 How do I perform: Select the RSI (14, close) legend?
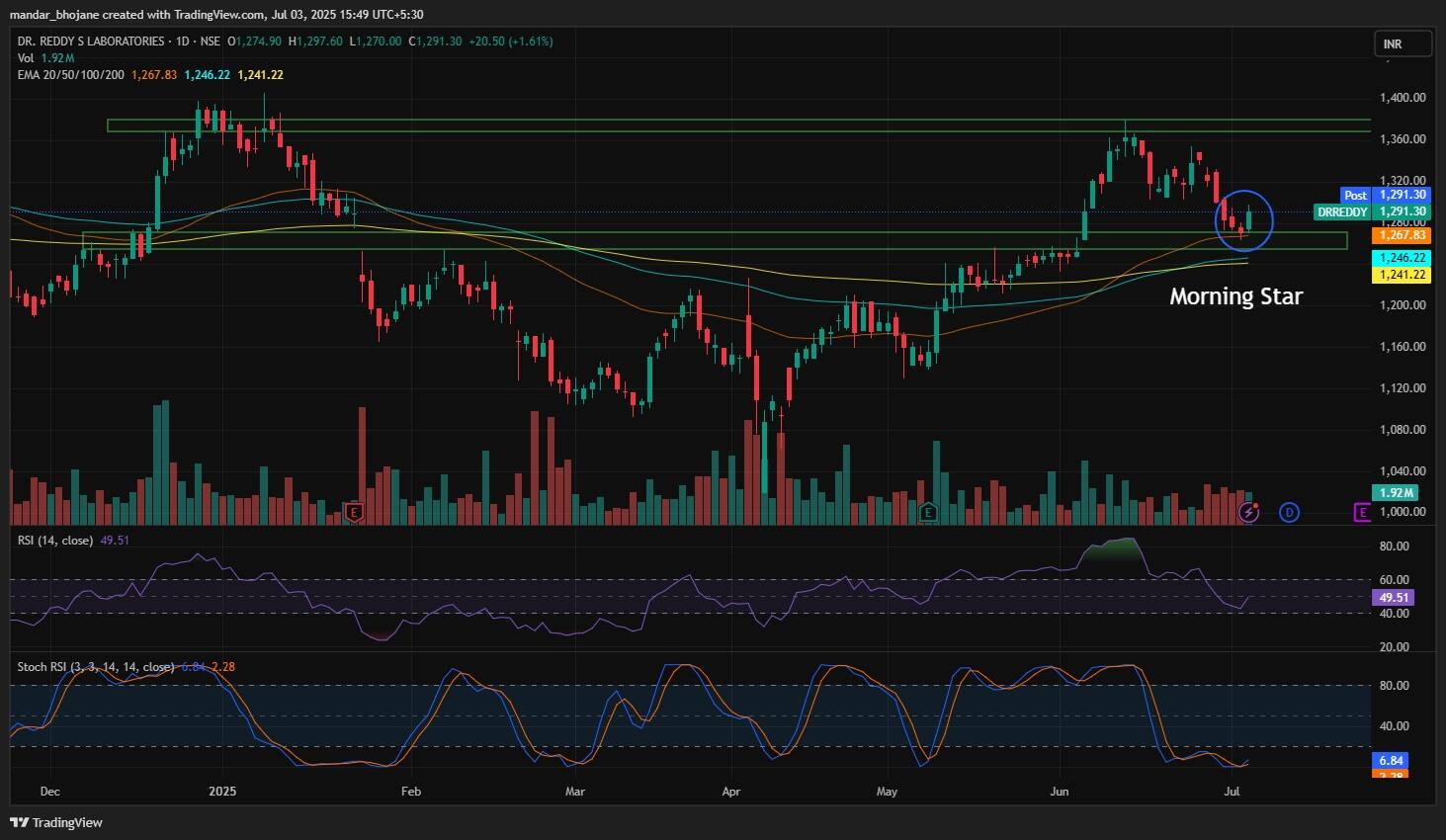click(x=55, y=541)
